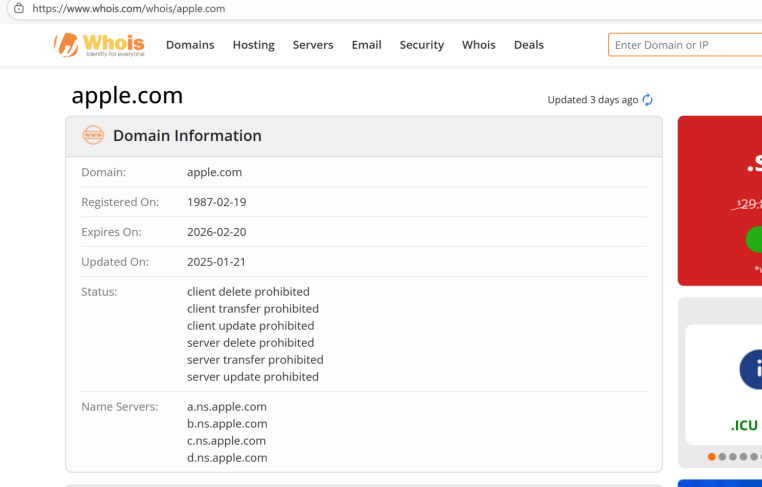Focus the Enter Domain or IP search field
Image resolution: width=762 pixels, height=487 pixels.
[685, 45]
